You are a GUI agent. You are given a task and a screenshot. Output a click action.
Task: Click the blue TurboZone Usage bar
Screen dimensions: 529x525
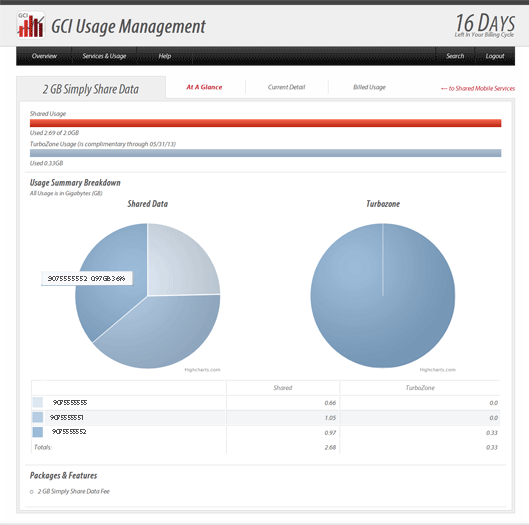click(x=266, y=153)
